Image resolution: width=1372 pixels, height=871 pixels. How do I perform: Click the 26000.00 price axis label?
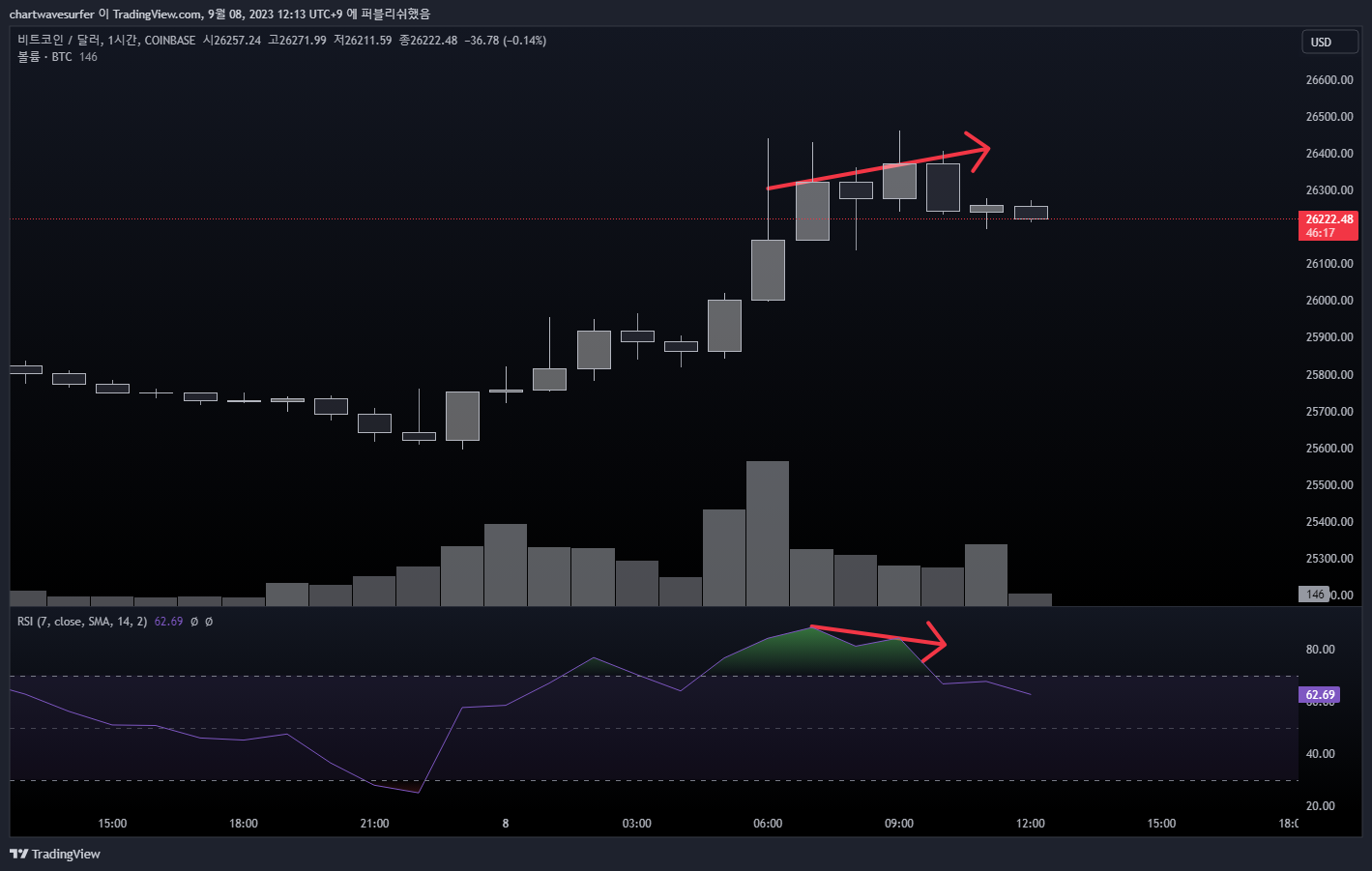pyautogui.click(x=1329, y=301)
